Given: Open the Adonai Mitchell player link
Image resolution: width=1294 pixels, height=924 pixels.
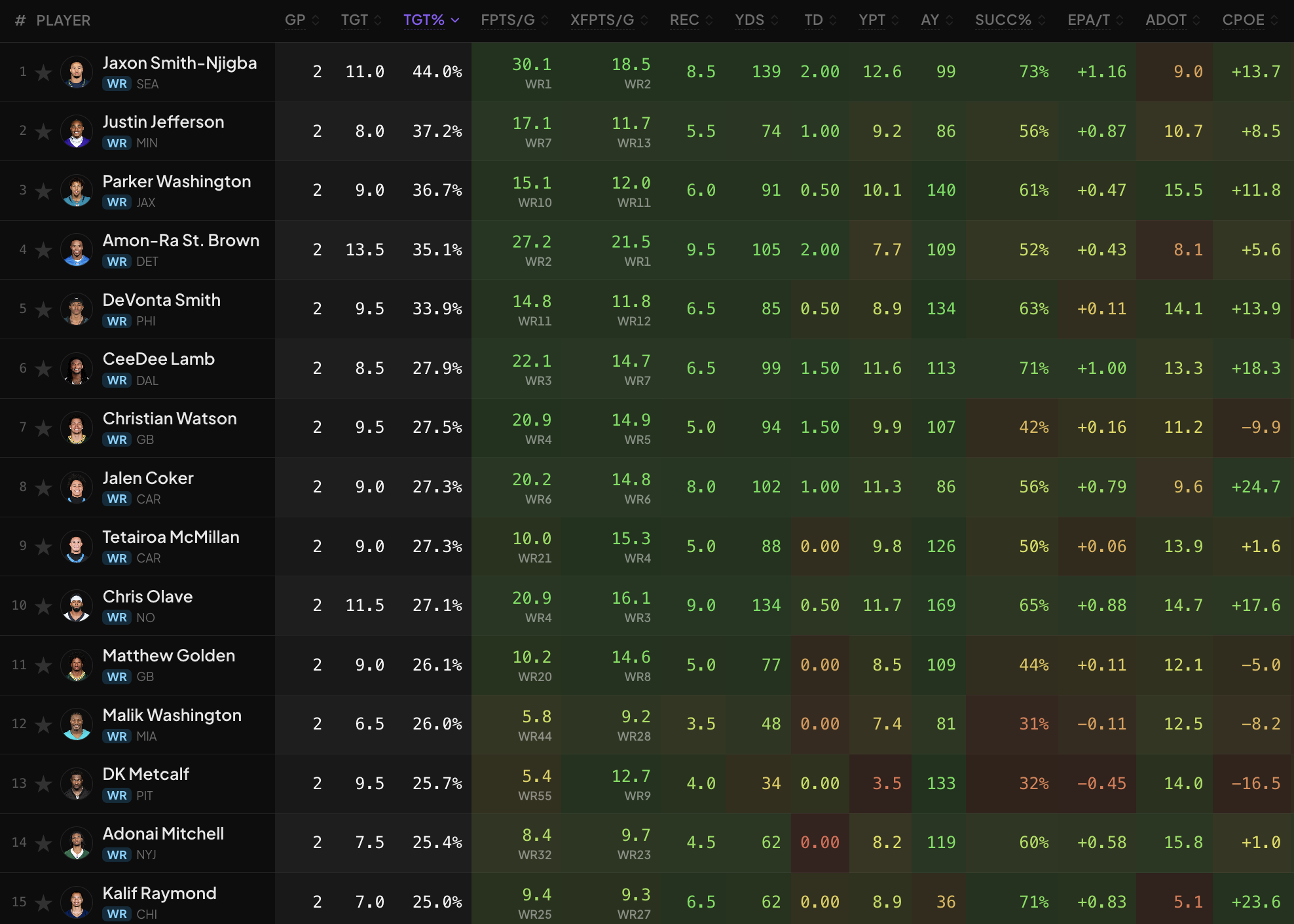Looking at the screenshot, I should pos(163,834).
